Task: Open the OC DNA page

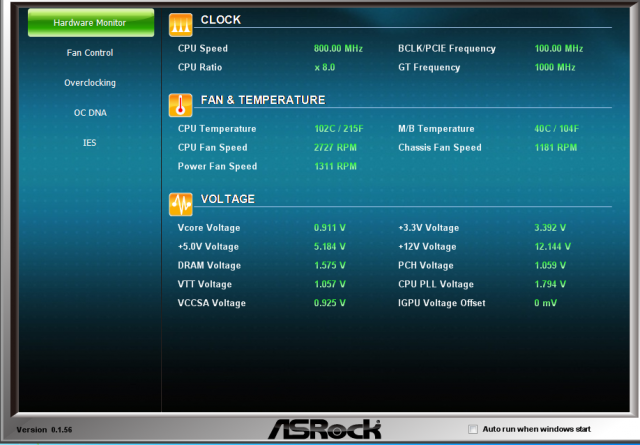Action: click(90, 113)
